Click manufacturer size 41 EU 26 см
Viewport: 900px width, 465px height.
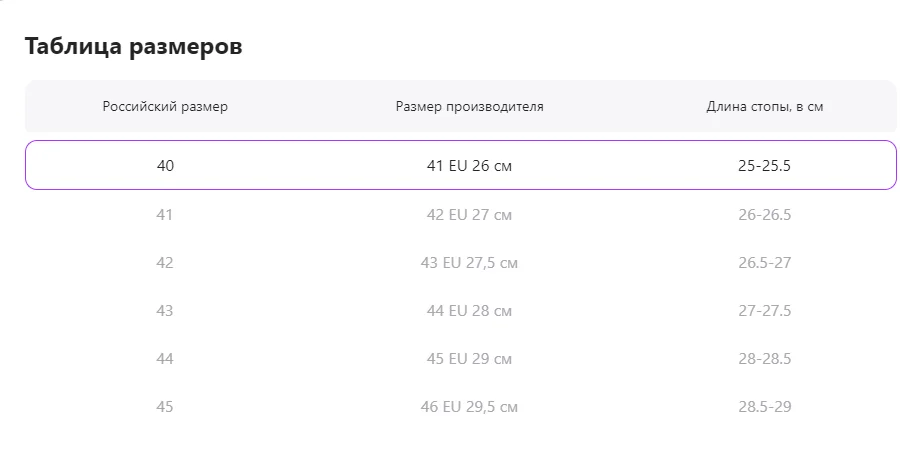coord(469,166)
